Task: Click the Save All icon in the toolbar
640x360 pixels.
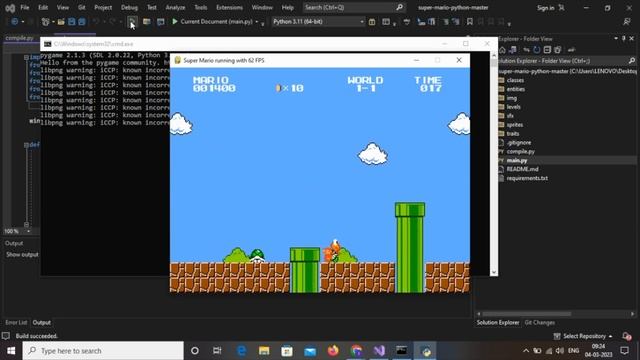Action: click(x=82, y=22)
